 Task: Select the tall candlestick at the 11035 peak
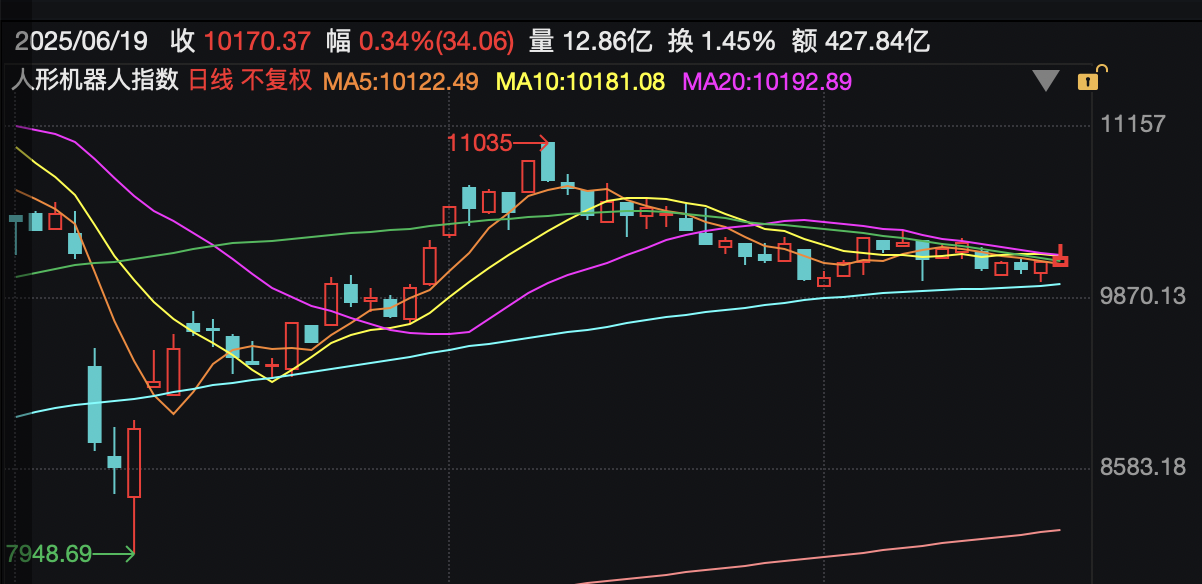point(547,162)
